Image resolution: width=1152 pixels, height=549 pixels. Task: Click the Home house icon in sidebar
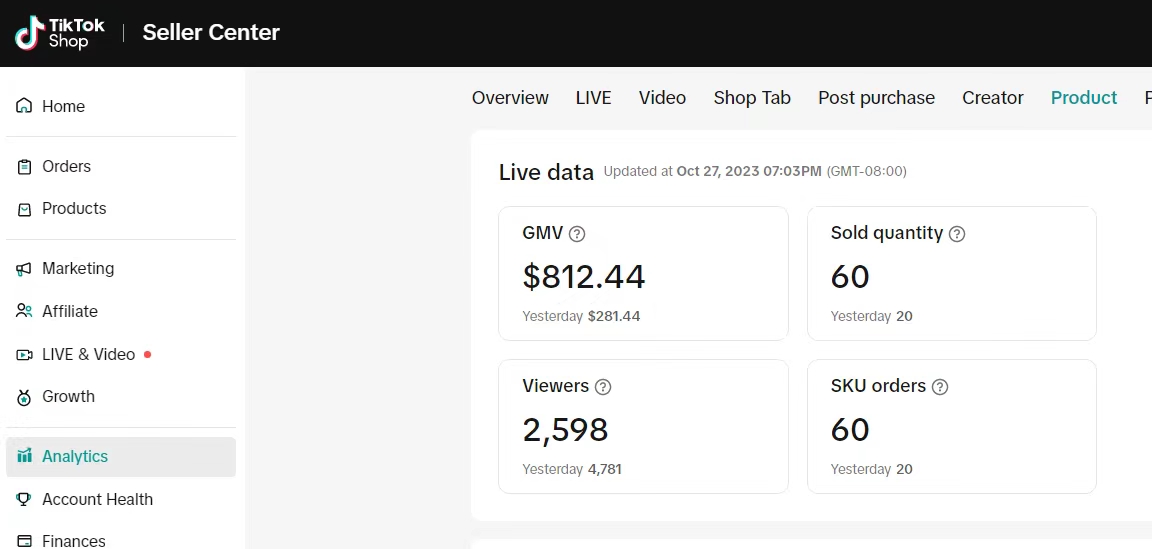(24, 106)
